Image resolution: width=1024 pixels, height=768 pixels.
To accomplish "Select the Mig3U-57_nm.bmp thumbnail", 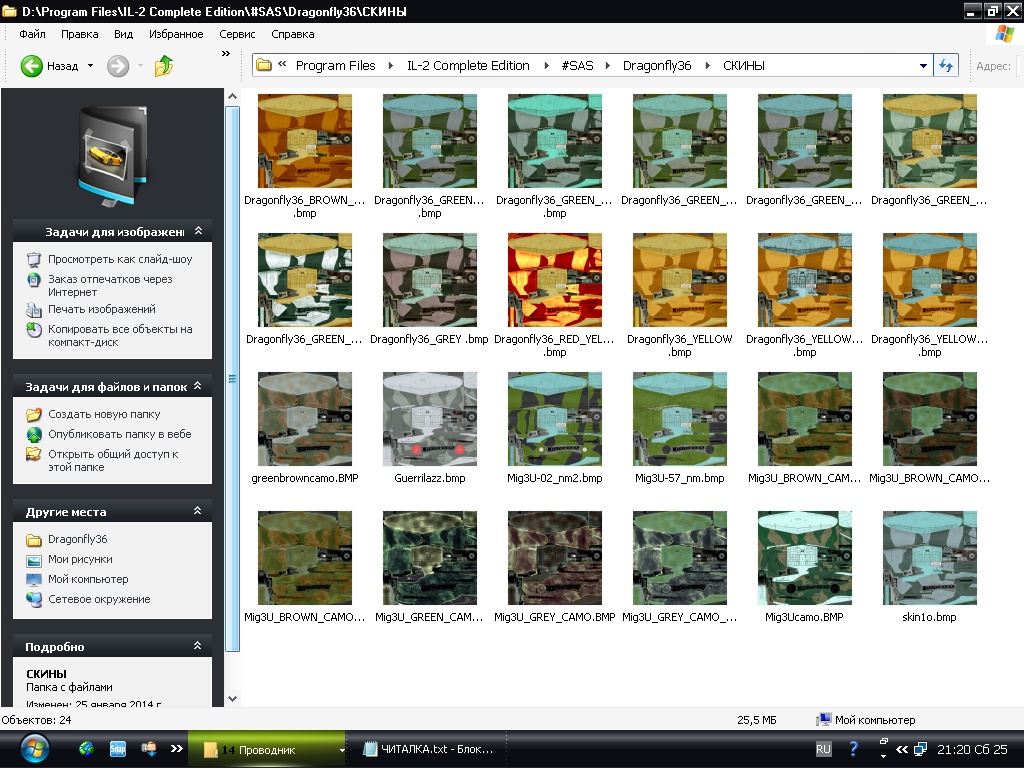I will 680,419.
